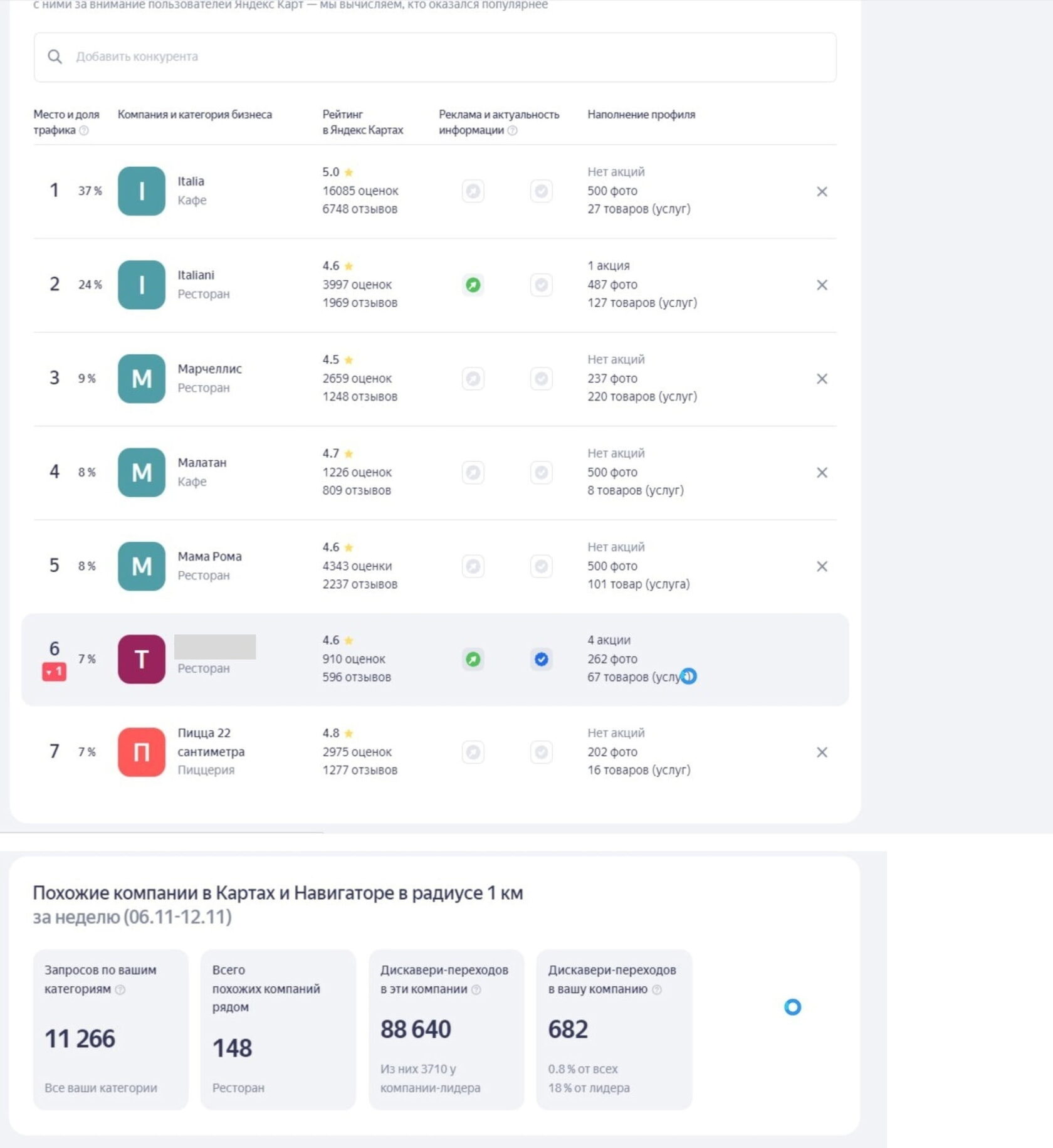Click the 'Рейтинг в Яндекс Картах' column header
The width and height of the screenshot is (1053, 1148).
coord(363,122)
